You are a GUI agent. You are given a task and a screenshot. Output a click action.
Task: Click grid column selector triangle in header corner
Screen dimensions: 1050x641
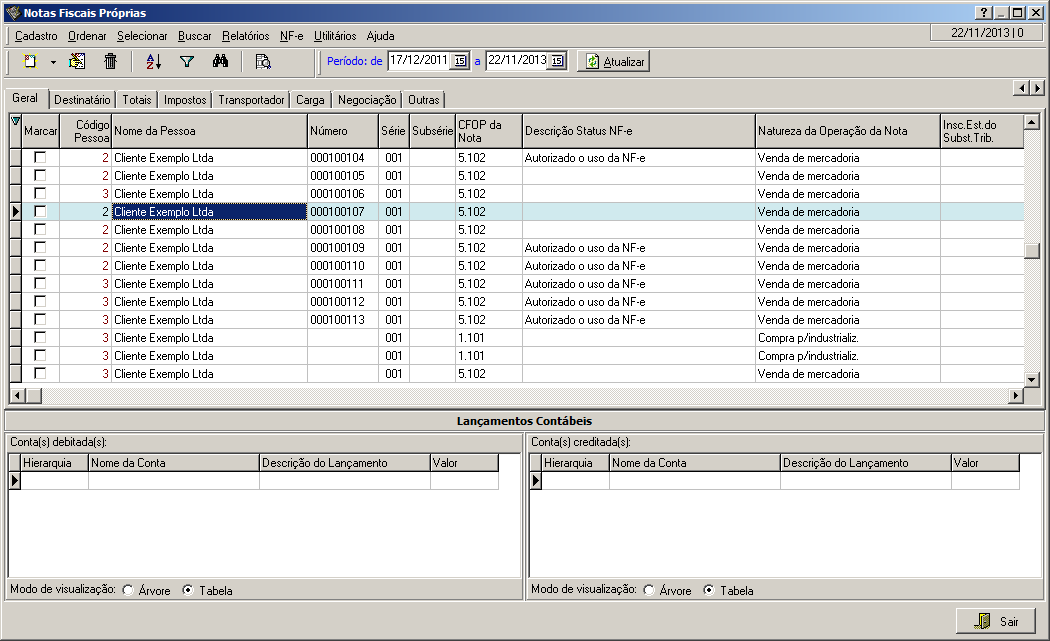click(x=15, y=122)
